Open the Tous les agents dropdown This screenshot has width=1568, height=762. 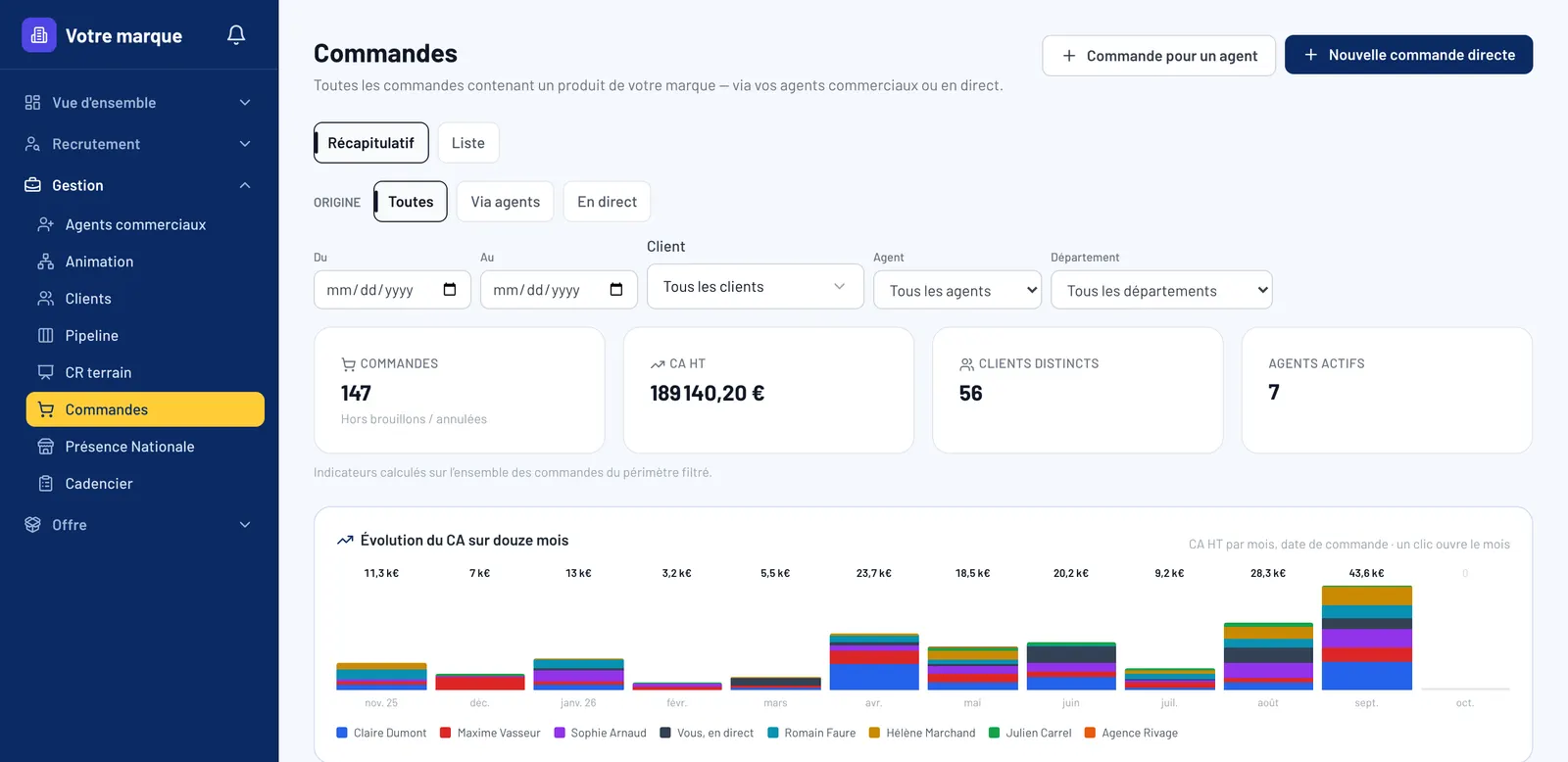(x=957, y=290)
